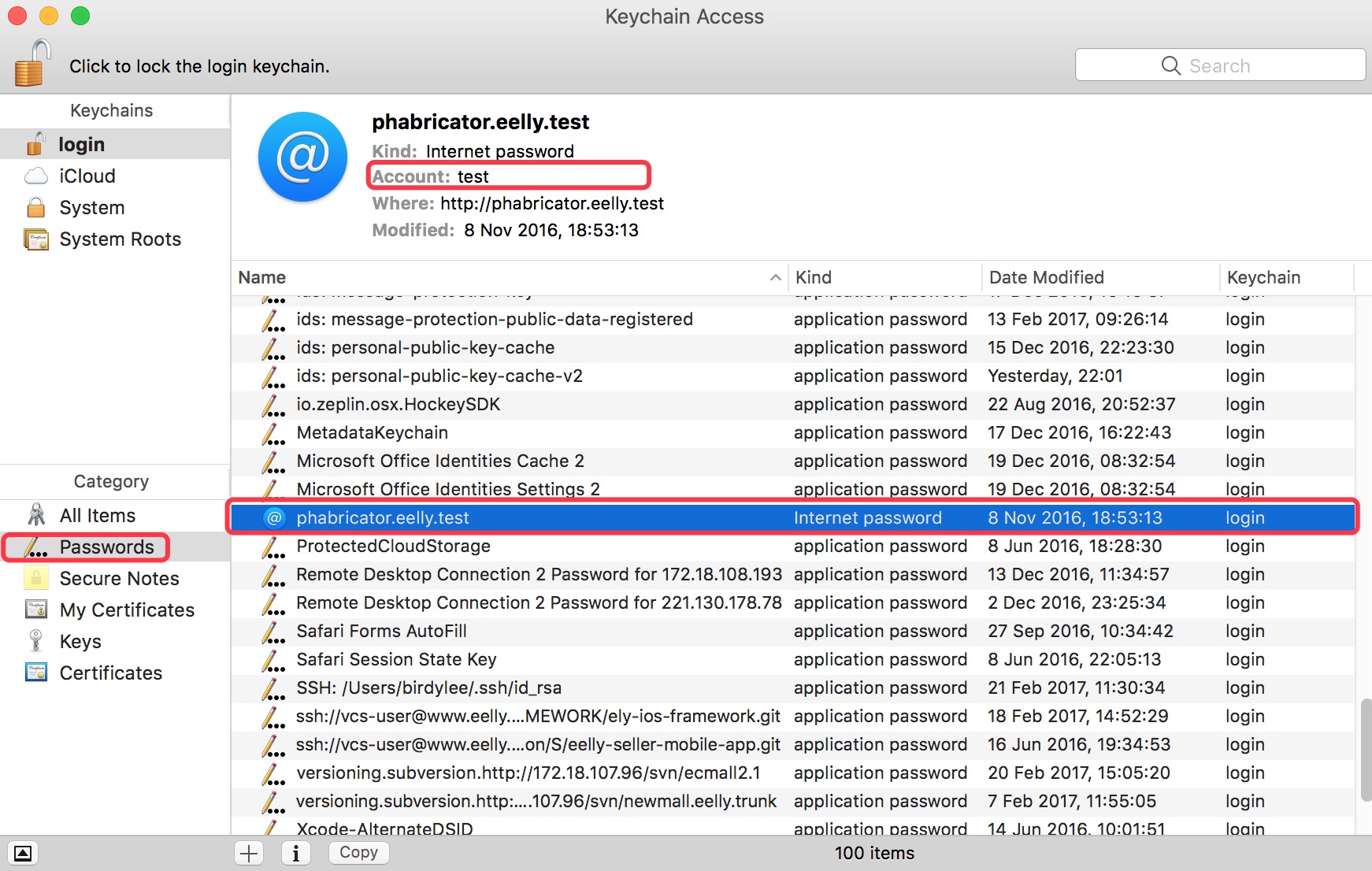This screenshot has width=1372, height=871.
Task: Click the Copy button in bottom bar
Action: [358, 853]
